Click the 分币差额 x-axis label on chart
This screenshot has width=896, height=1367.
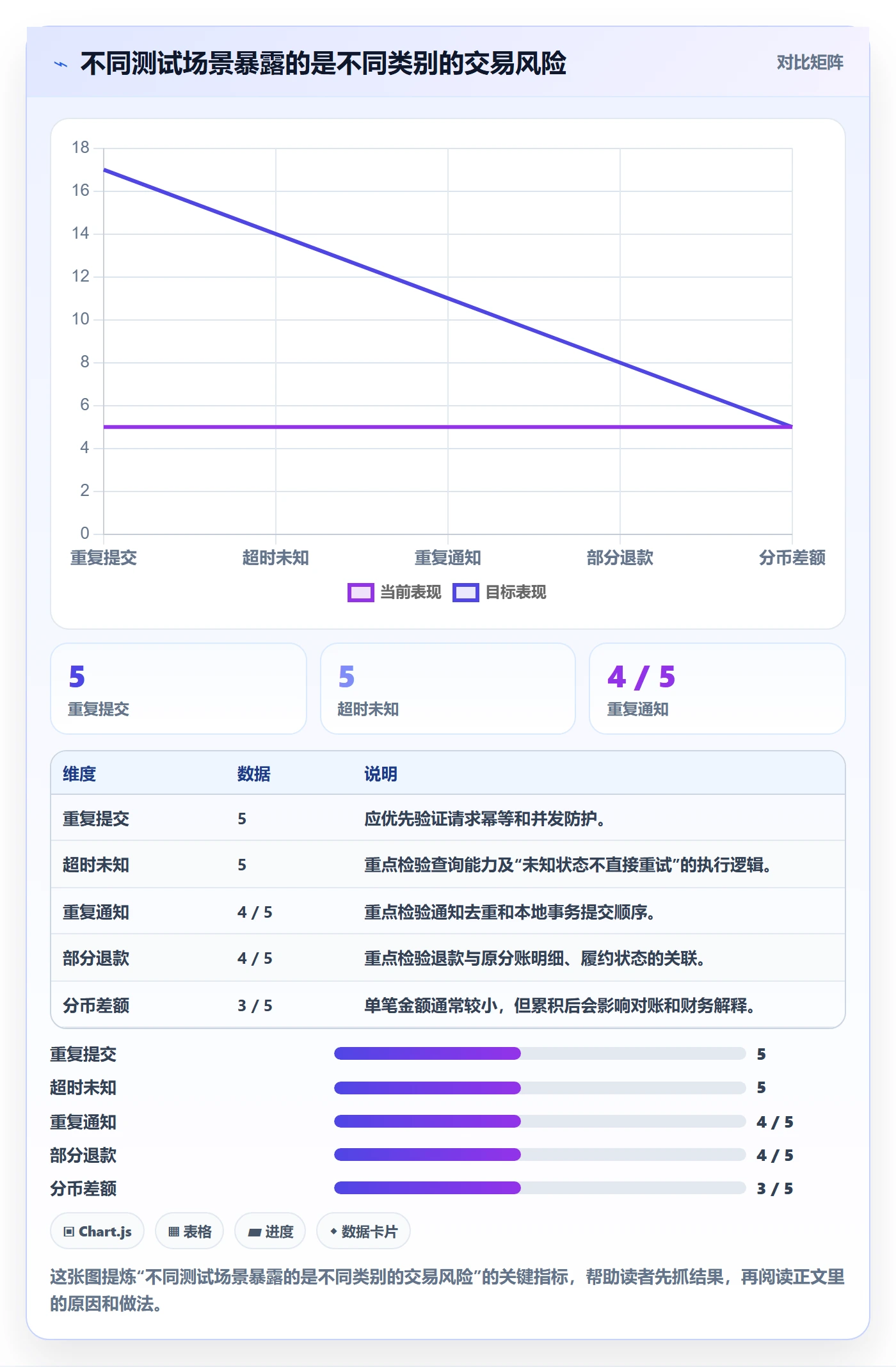click(x=792, y=558)
